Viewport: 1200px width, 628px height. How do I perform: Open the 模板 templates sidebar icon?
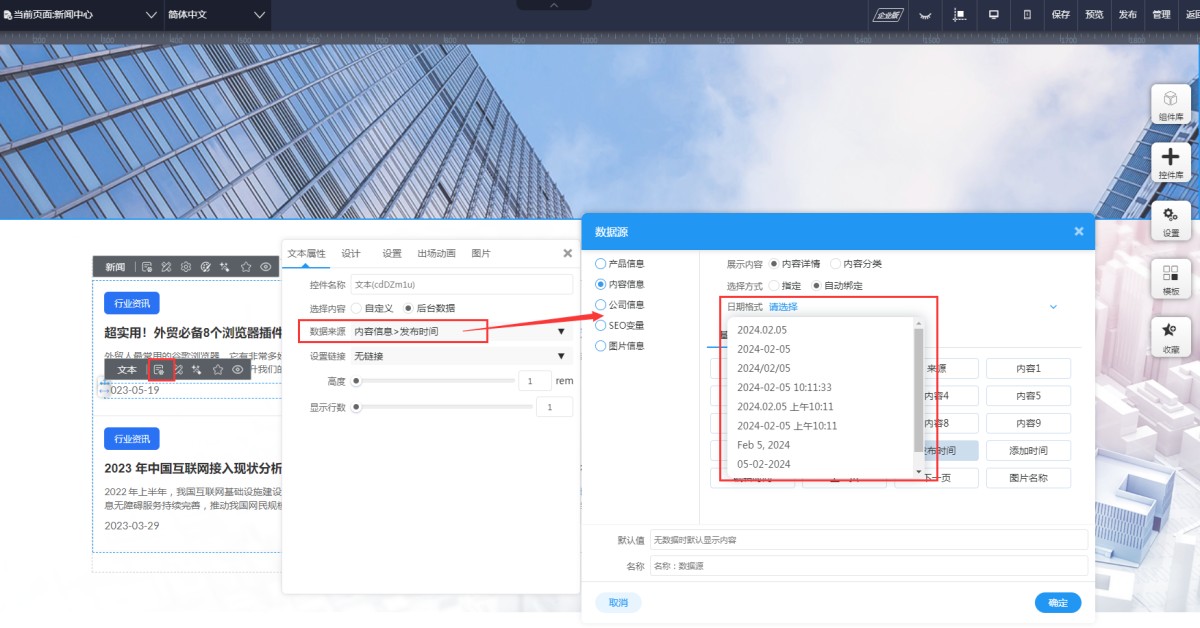[x=1170, y=279]
